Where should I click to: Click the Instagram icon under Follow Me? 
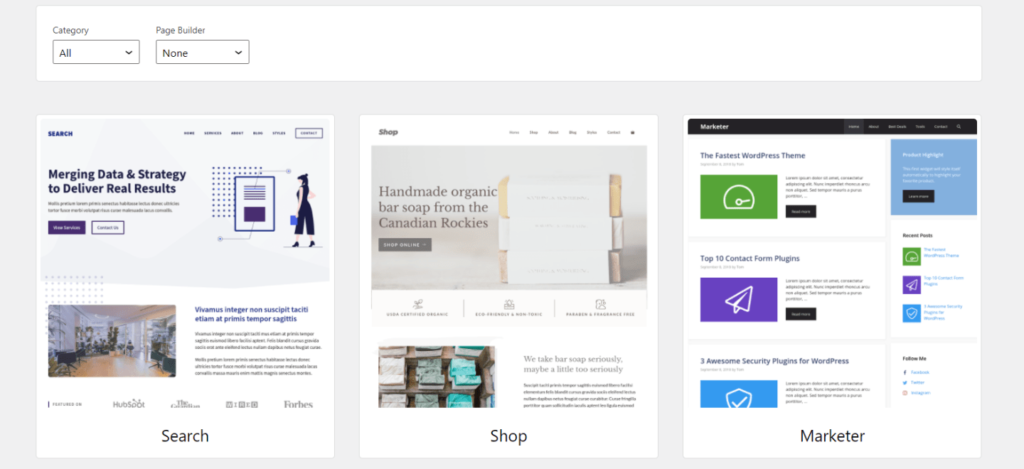pyautogui.click(x=905, y=393)
